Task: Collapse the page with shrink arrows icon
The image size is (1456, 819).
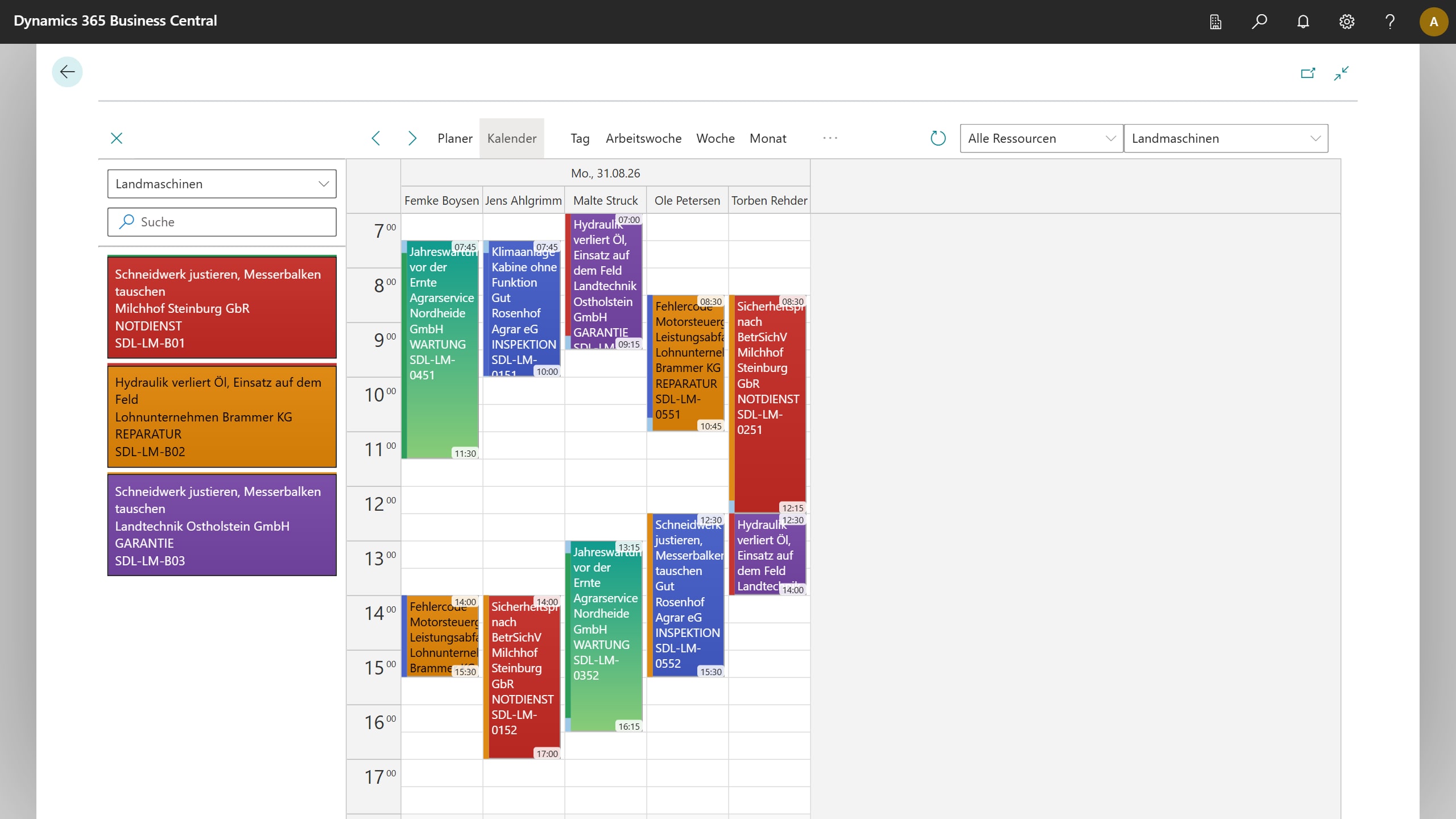Action: pos(1342,73)
